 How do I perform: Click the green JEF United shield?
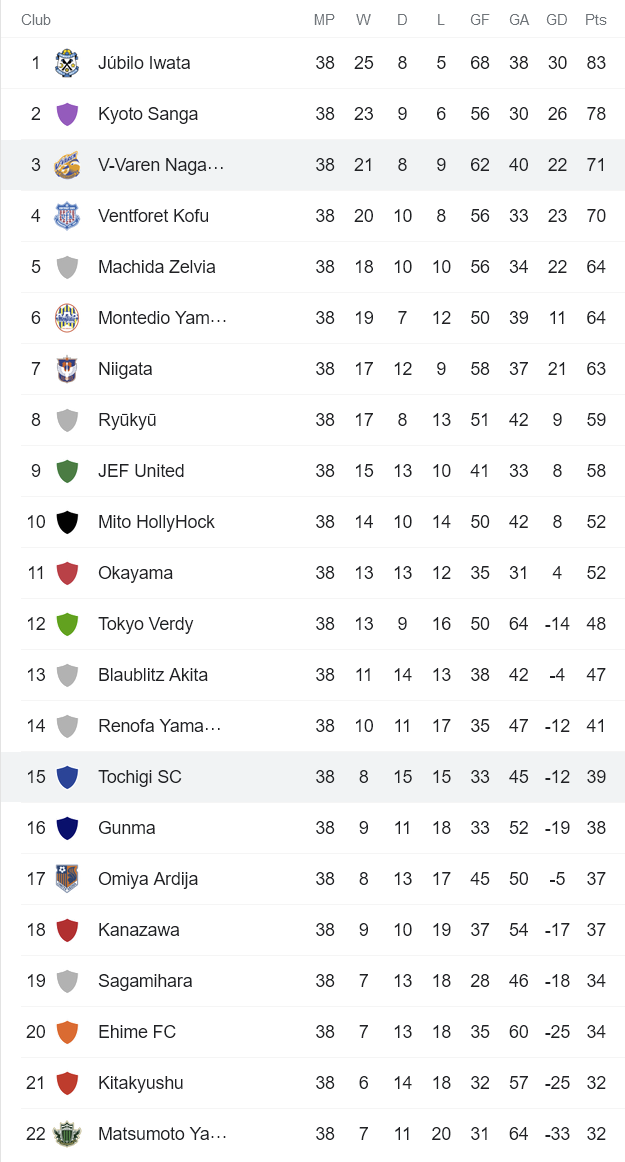[x=67, y=471]
